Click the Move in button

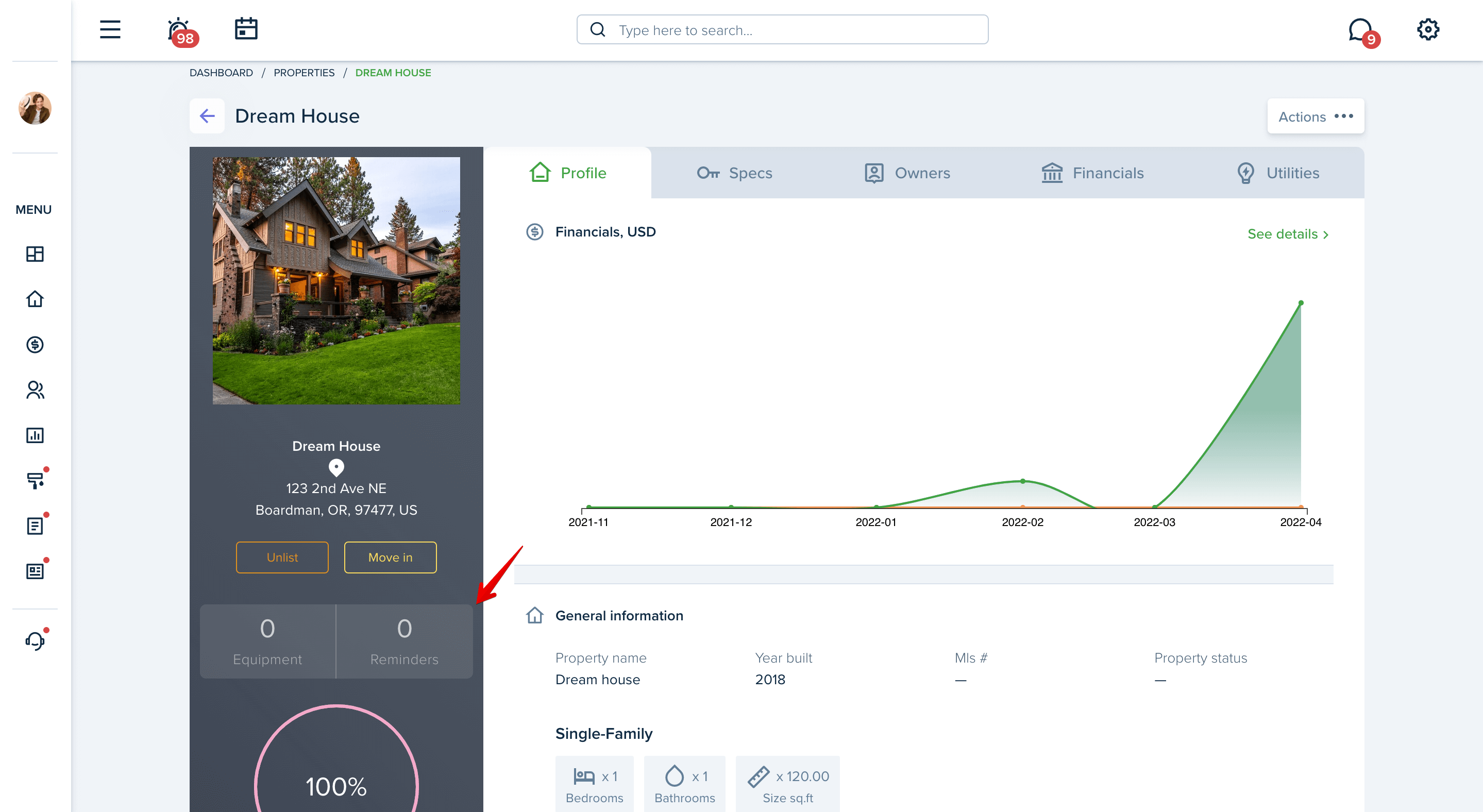pos(390,557)
